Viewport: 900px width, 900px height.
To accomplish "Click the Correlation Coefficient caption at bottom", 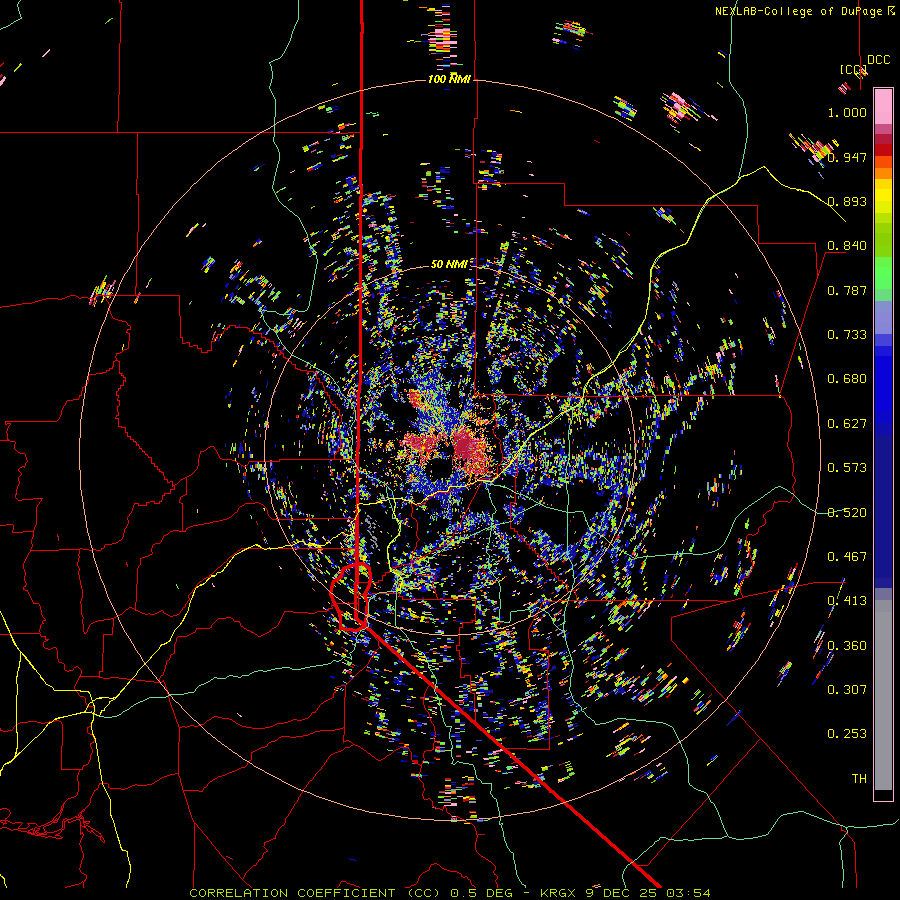I will (x=449, y=893).
